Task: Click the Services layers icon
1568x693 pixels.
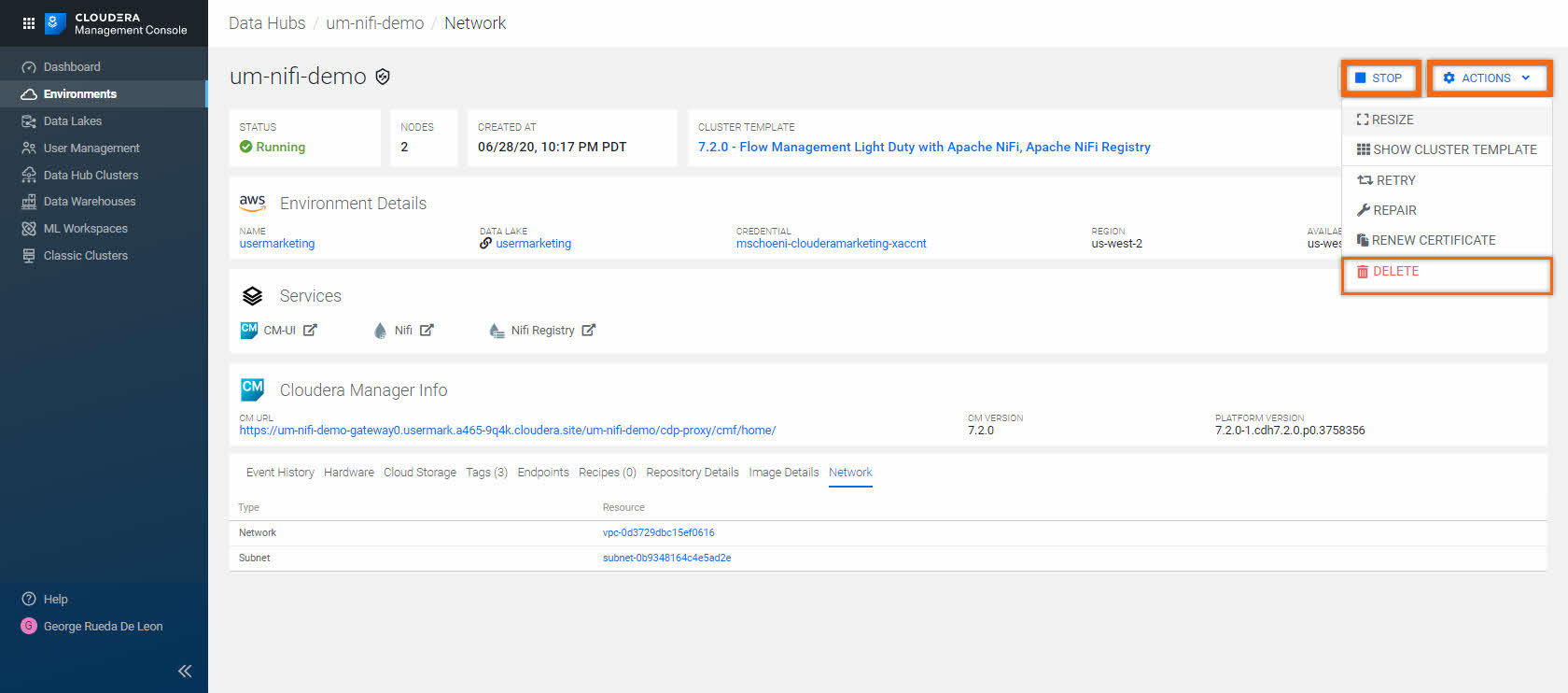Action: coord(252,296)
